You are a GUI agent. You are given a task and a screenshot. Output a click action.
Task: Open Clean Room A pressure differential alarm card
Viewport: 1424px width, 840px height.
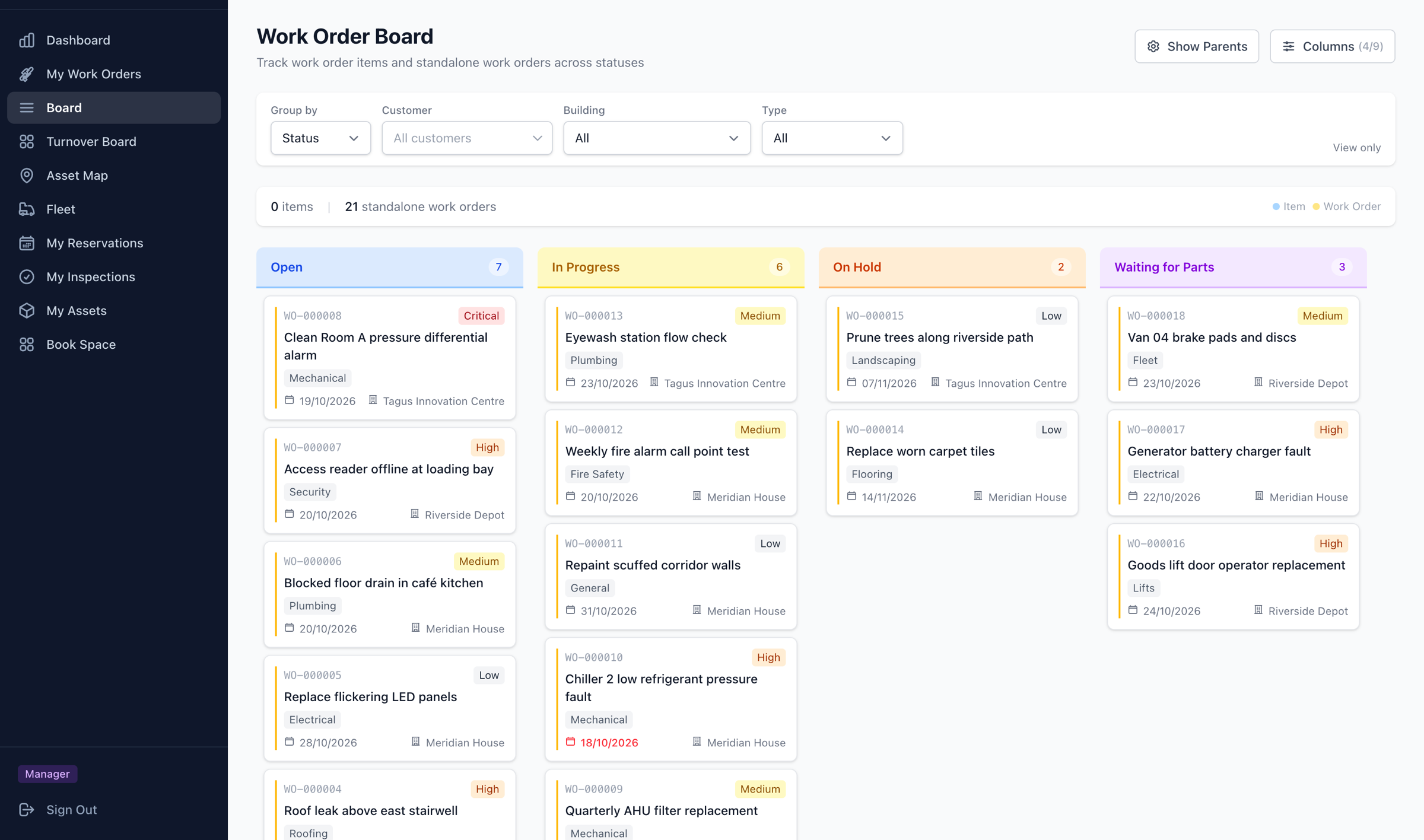389,358
